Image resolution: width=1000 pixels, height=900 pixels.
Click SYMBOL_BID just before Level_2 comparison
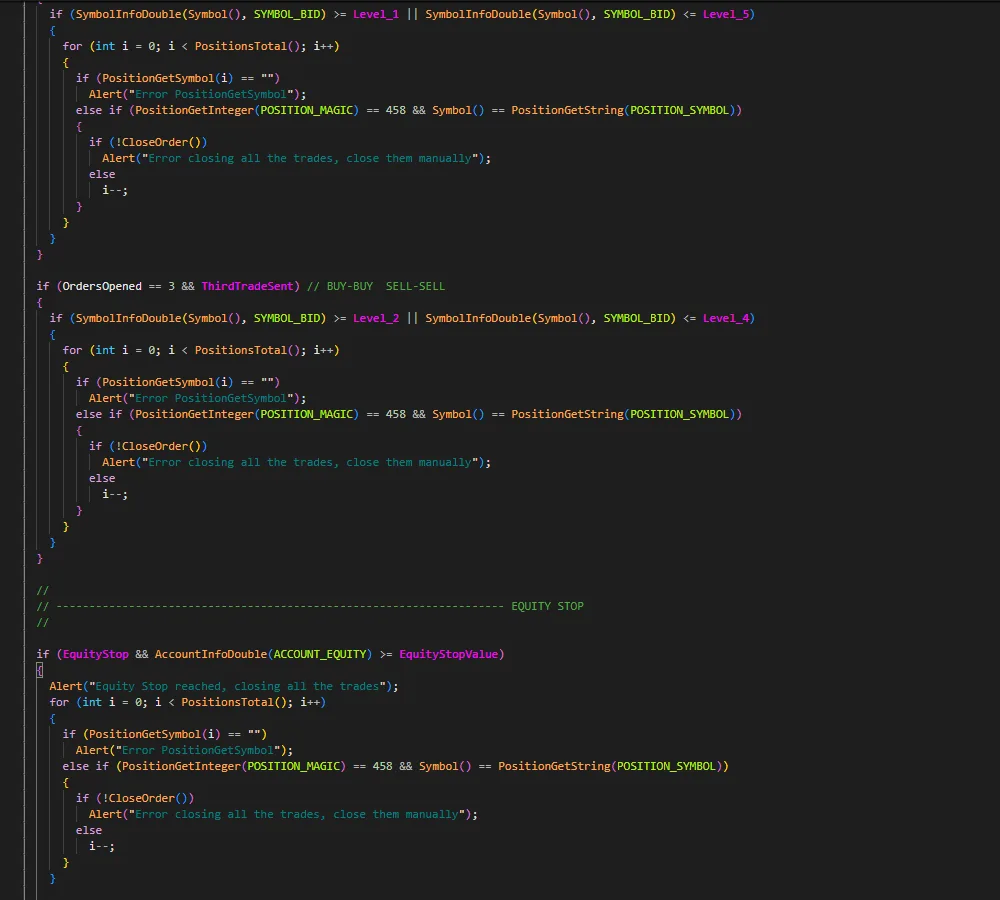point(289,318)
